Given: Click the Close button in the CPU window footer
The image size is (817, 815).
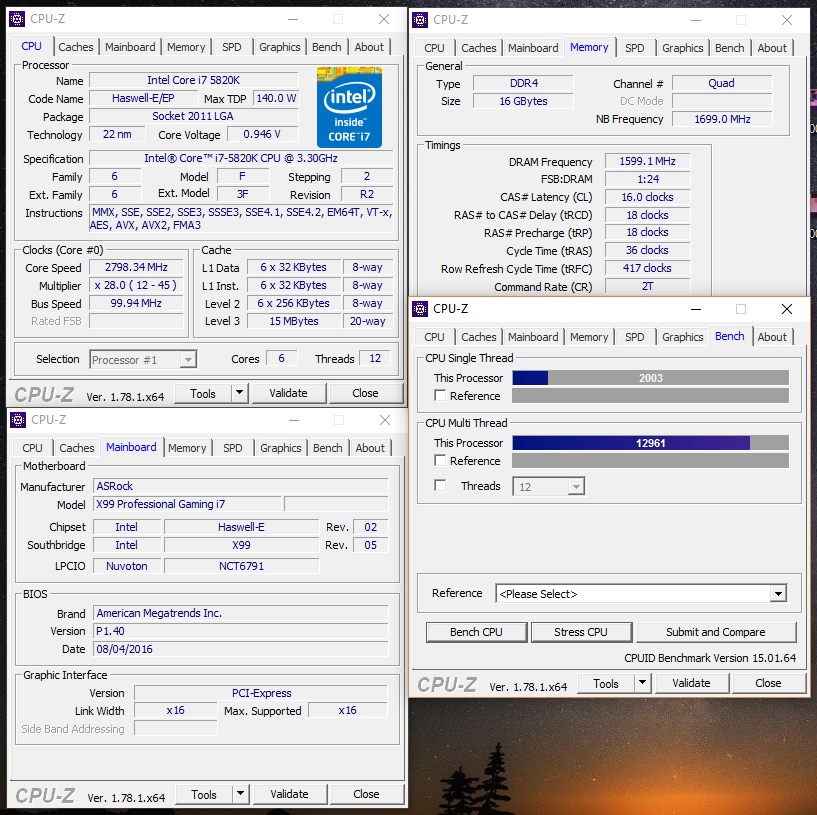Looking at the screenshot, I should point(366,393).
